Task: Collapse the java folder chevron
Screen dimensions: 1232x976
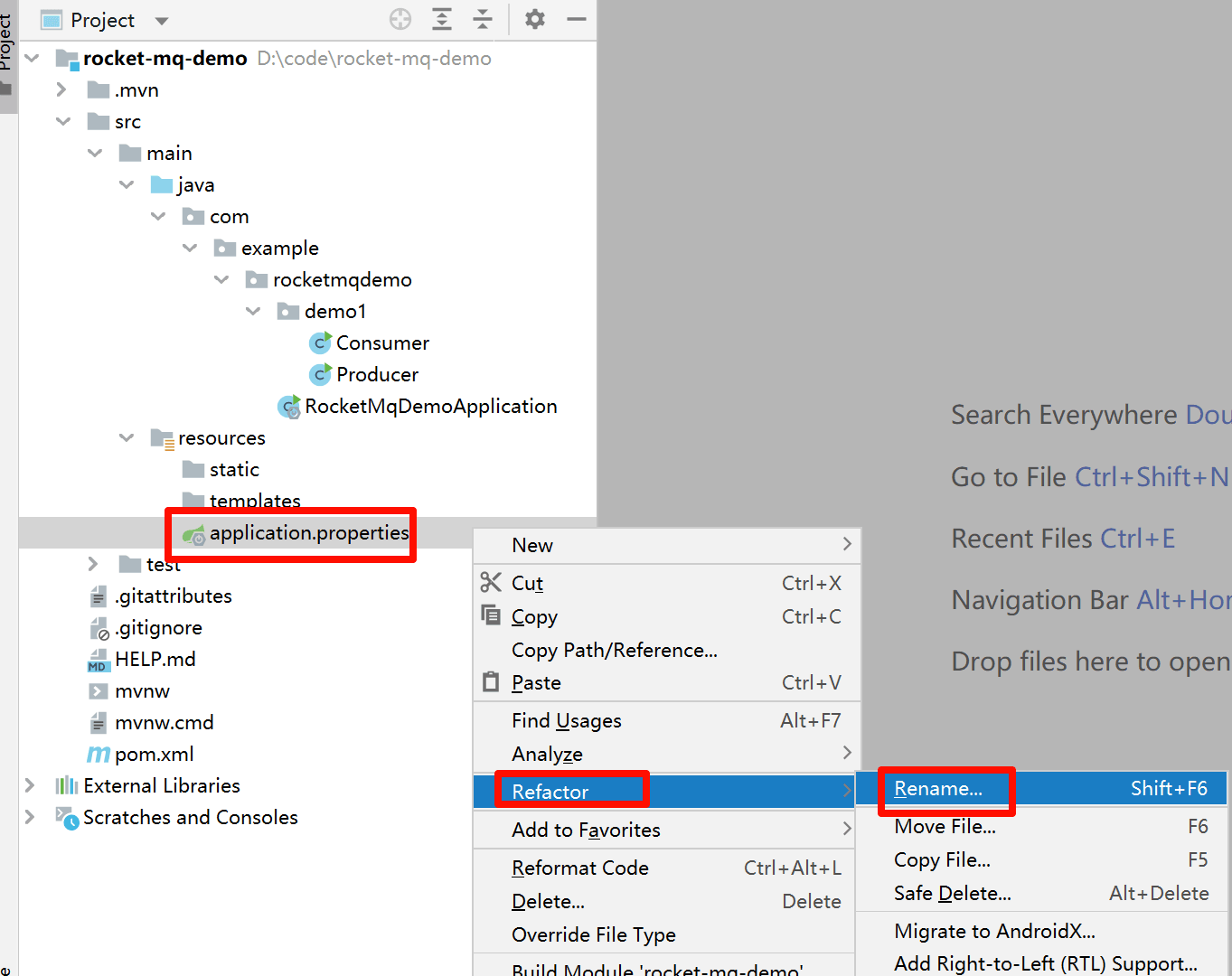Action: 127,185
